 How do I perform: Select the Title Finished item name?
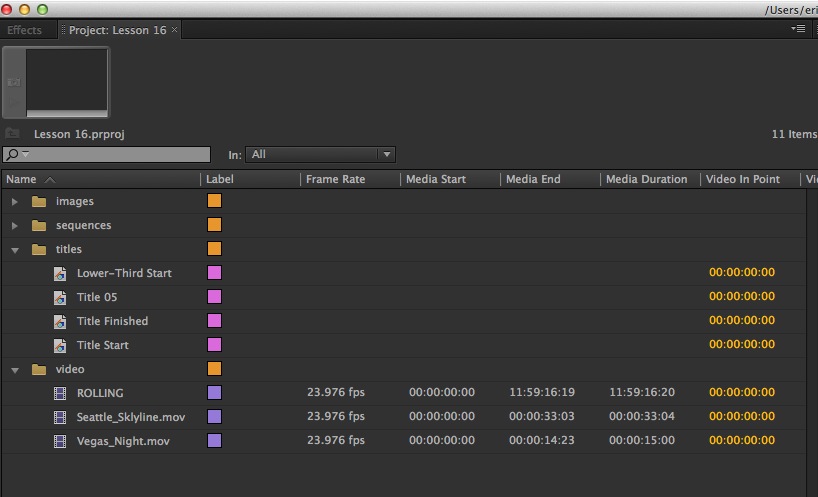click(x=112, y=321)
